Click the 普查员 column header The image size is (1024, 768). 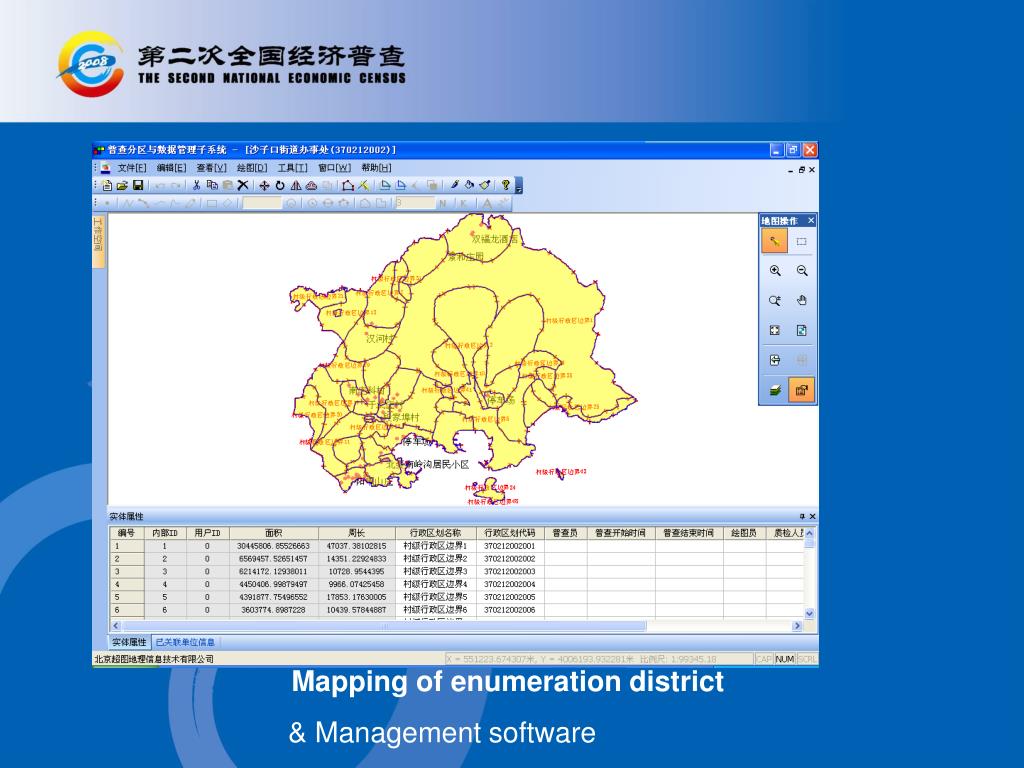pyautogui.click(x=566, y=533)
